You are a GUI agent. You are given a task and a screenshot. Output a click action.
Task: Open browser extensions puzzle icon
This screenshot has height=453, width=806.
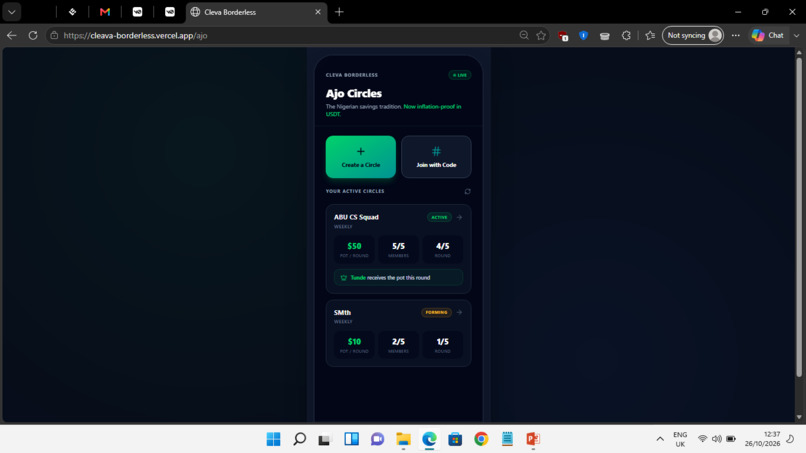(x=626, y=35)
